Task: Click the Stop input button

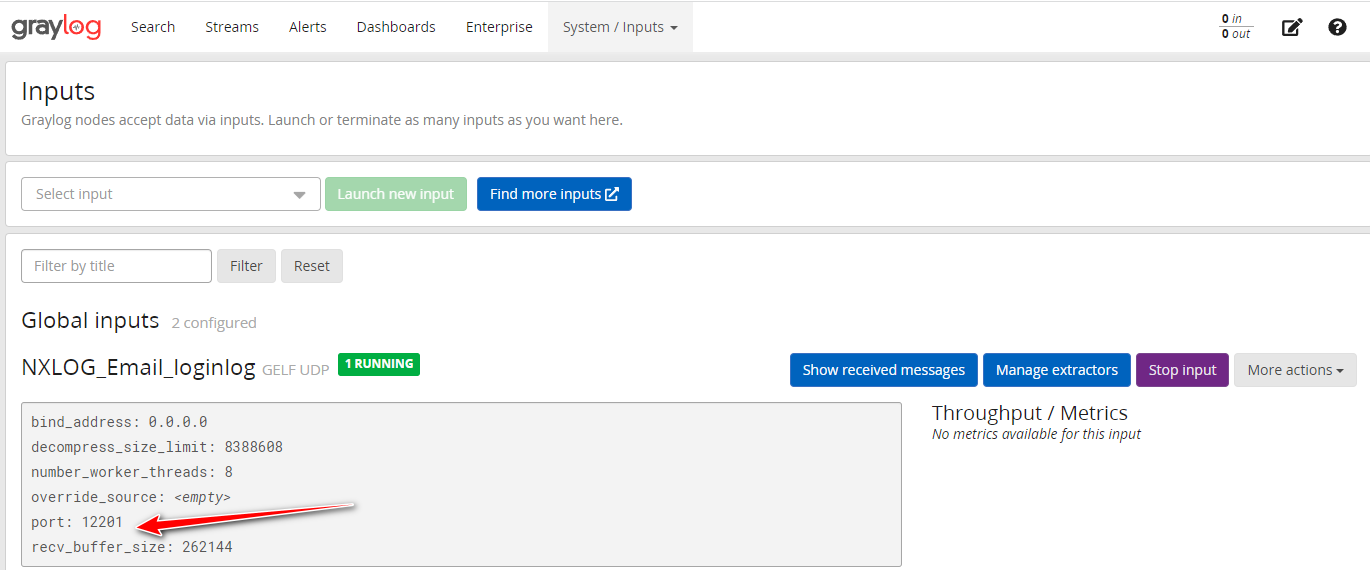Action: pos(1182,370)
